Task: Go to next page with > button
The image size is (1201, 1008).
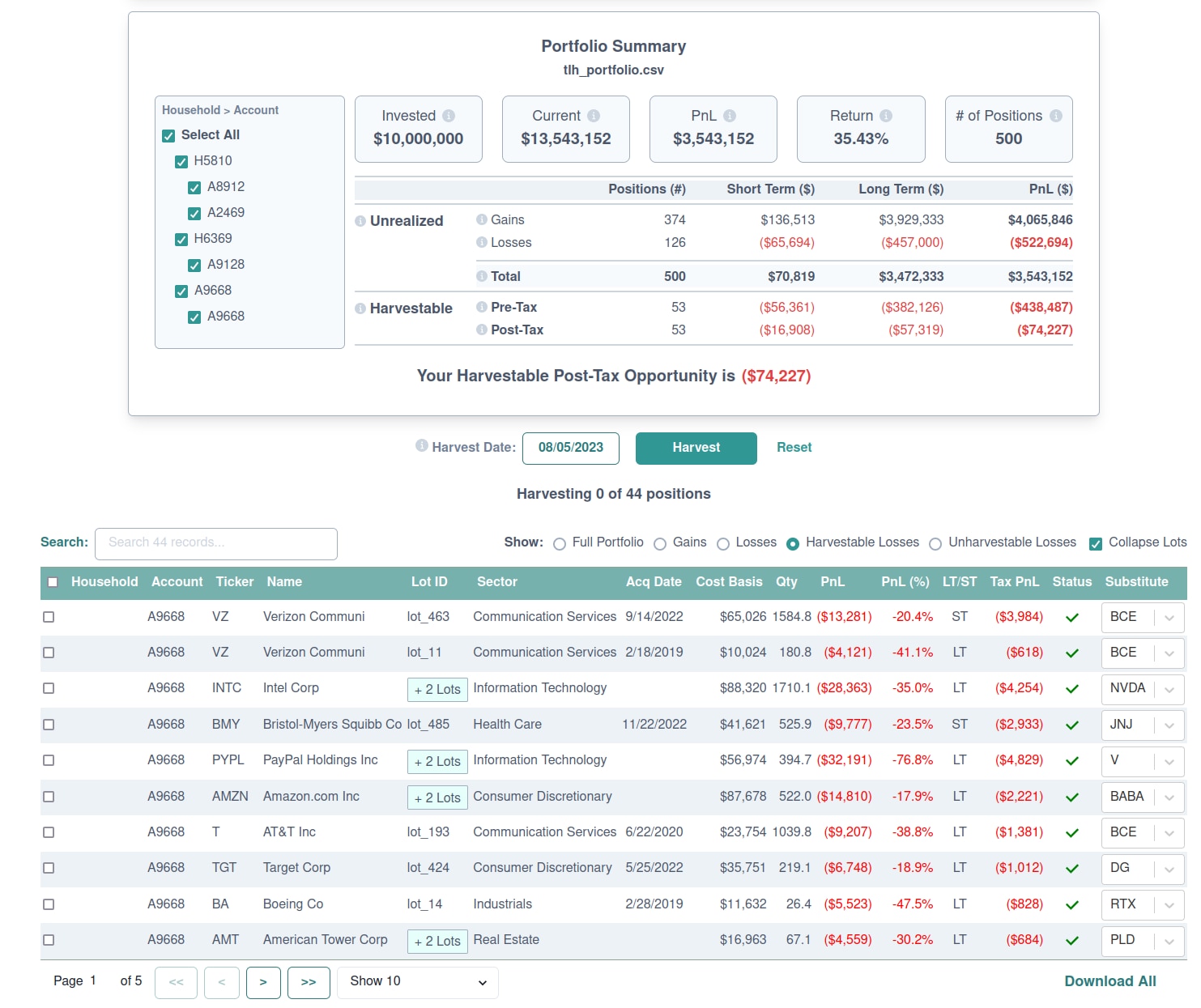Action: (263, 982)
